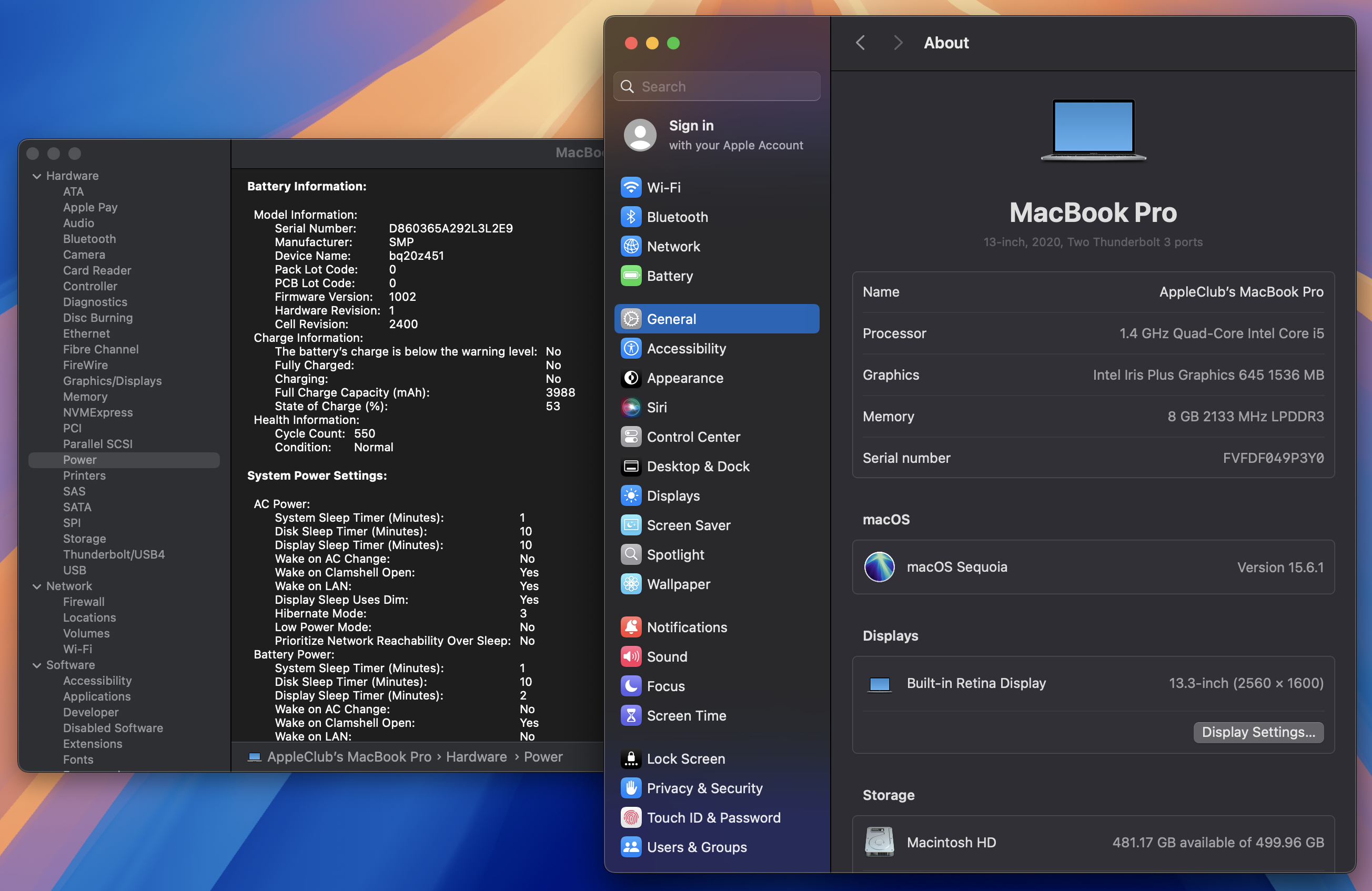Select Firewall under Network
This screenshot has height=891, width=1372.
(84, 602)
